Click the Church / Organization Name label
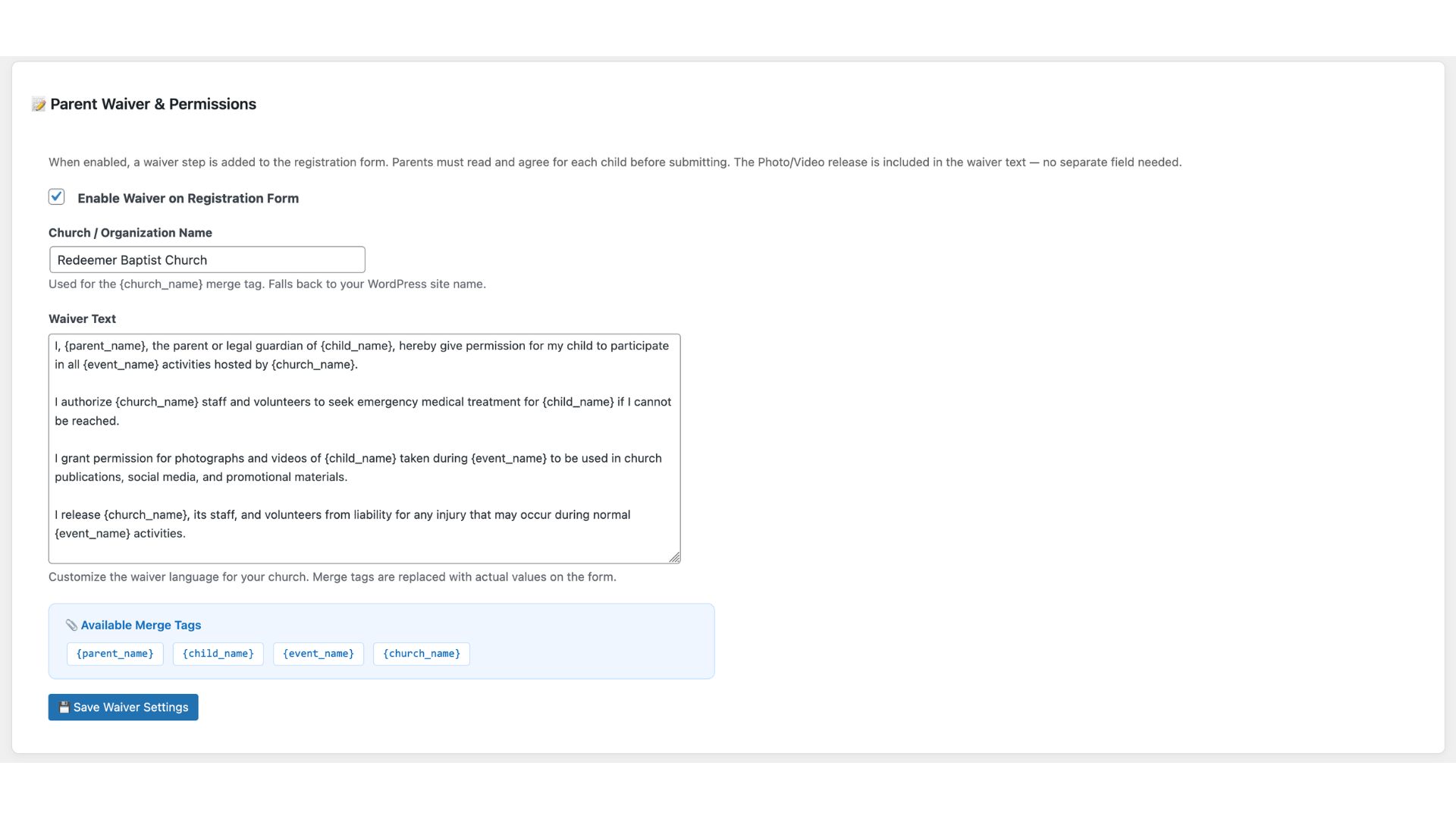Viewport: 1456px width, 819px height. coord(130,233)
